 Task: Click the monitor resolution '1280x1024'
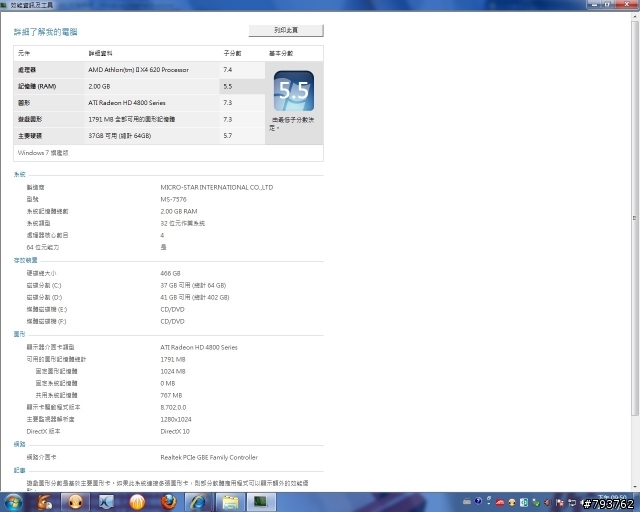pos(176,419)
